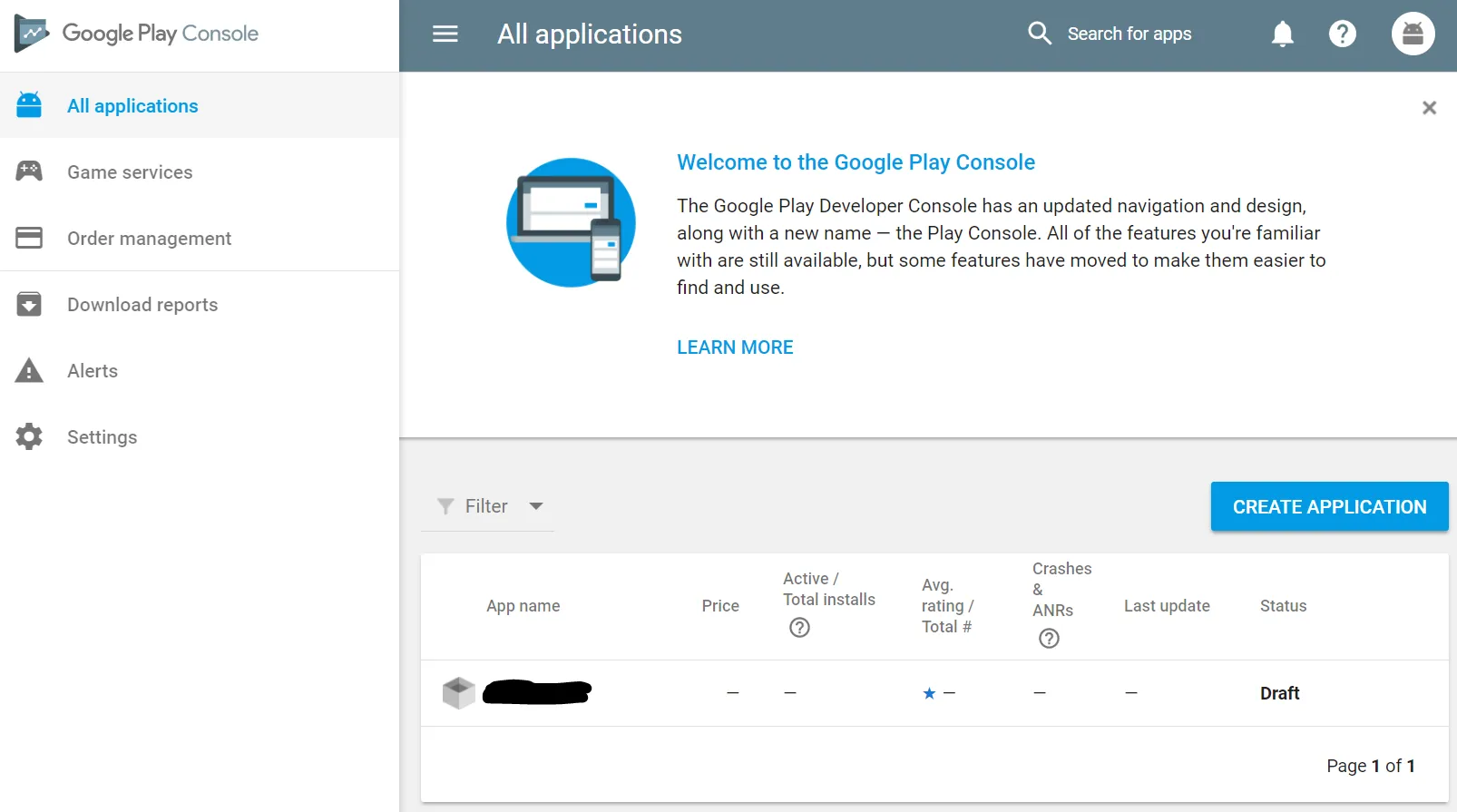Open All applications in sidebar
The image size is (1457, 812).
[132, 106]
